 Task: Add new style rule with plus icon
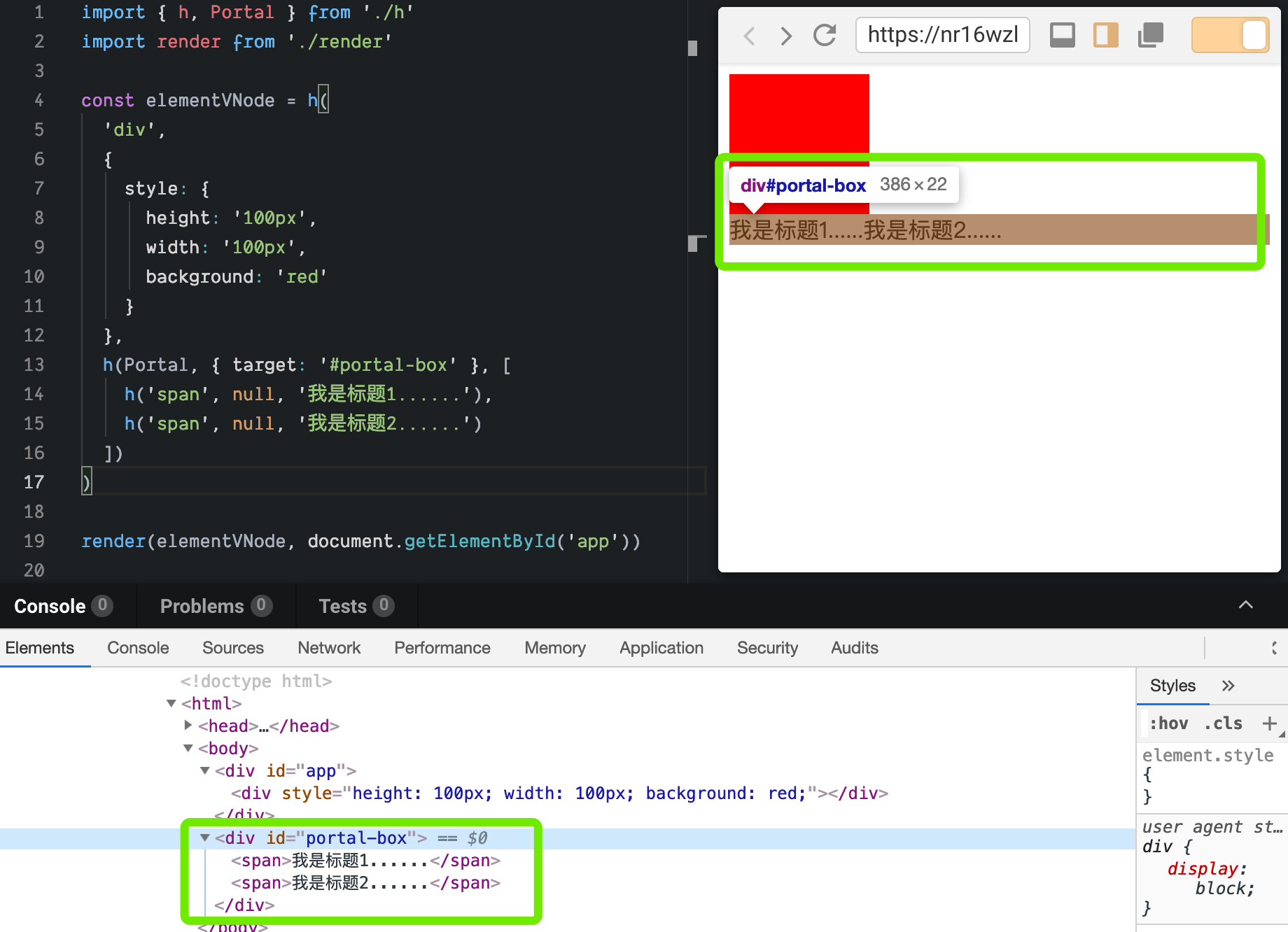point(1269,723)
